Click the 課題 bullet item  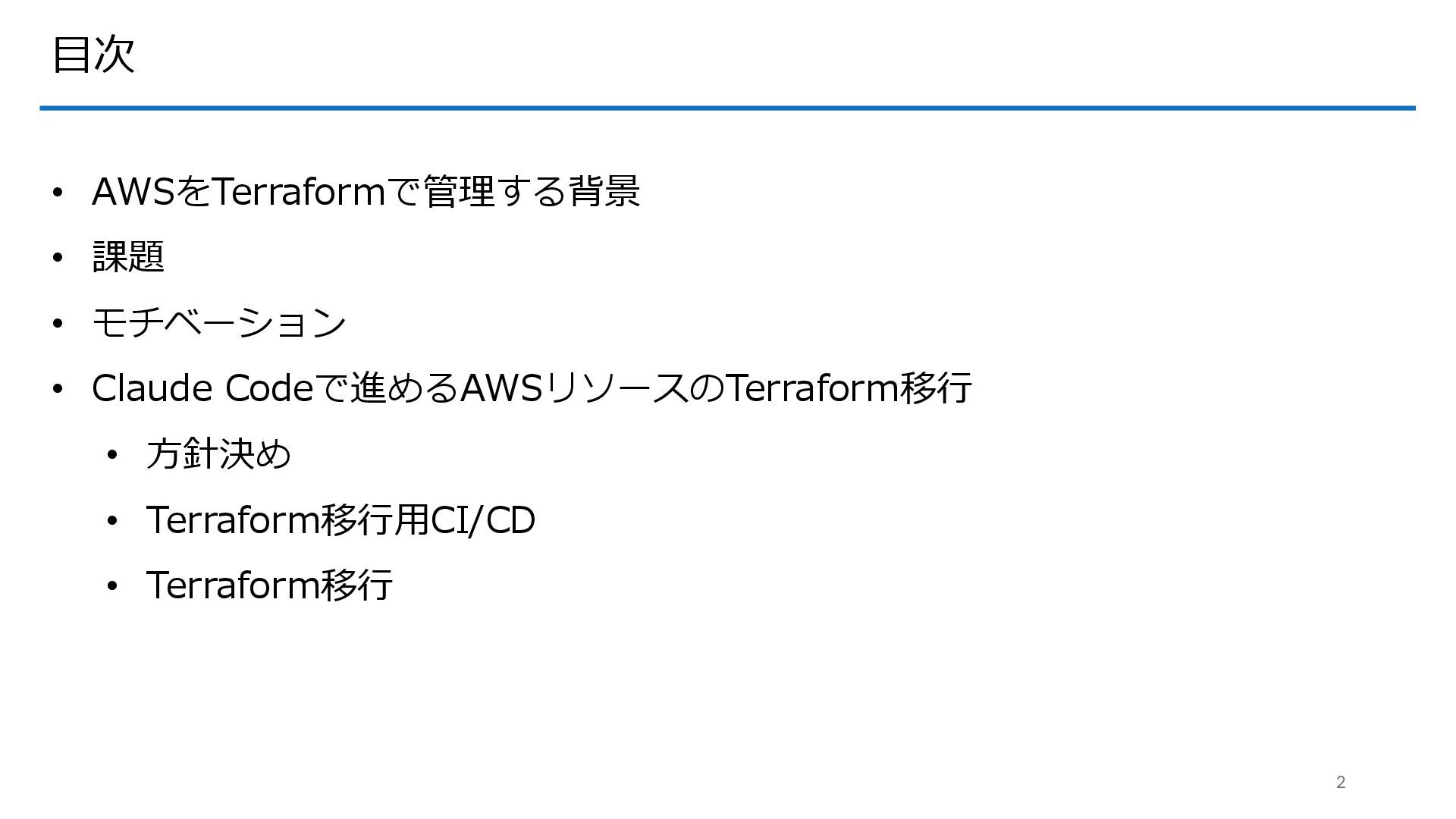(x=128, y=256)
